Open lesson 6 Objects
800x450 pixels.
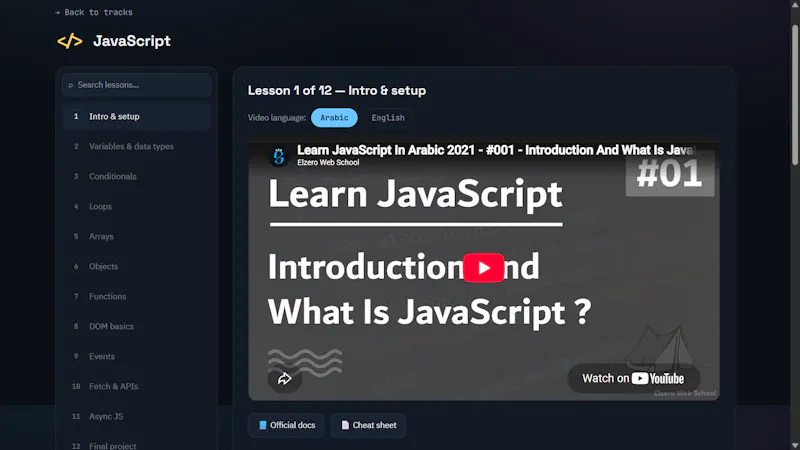coord(137,266)
